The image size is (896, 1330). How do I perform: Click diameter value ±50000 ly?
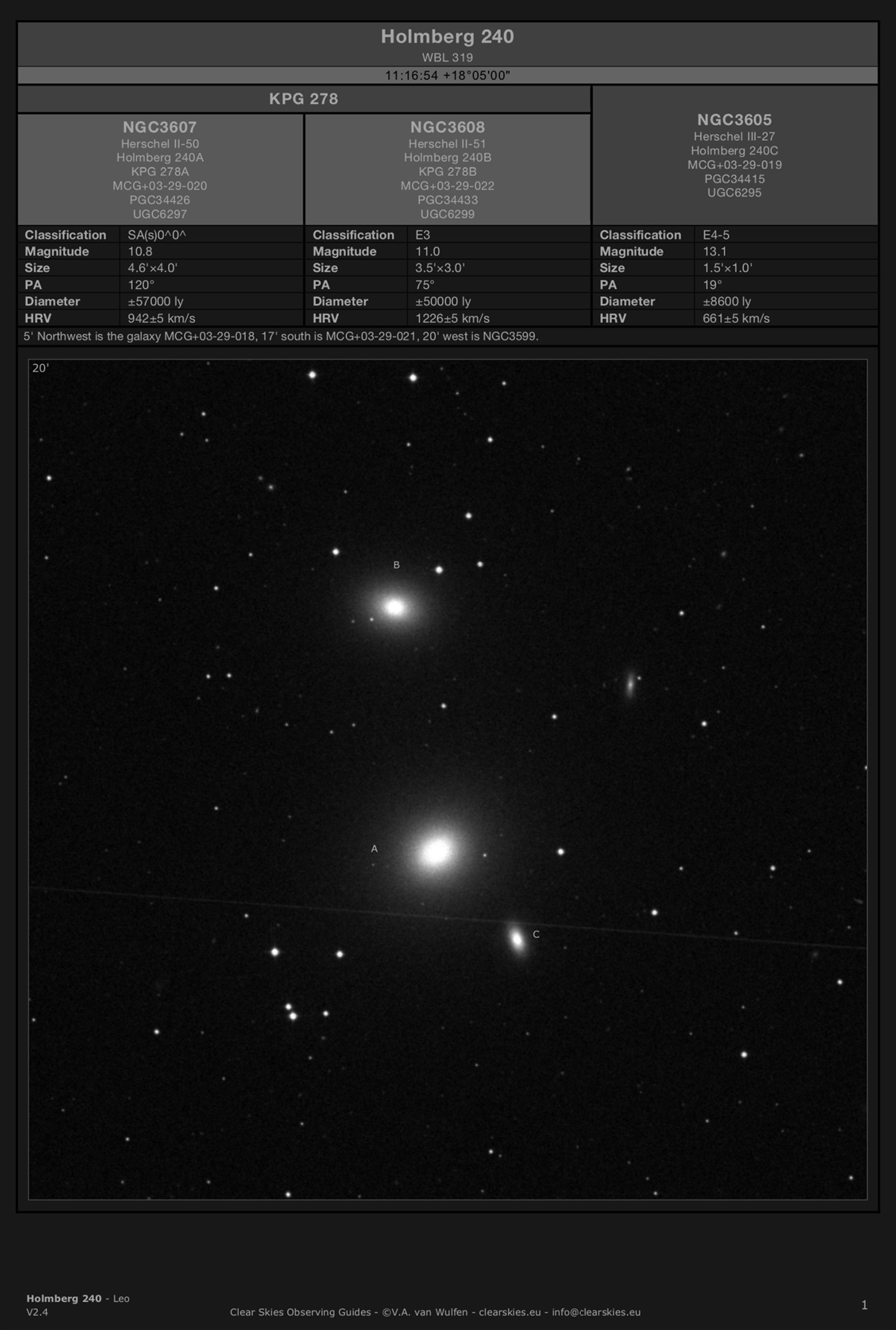(x=443, y=301)
